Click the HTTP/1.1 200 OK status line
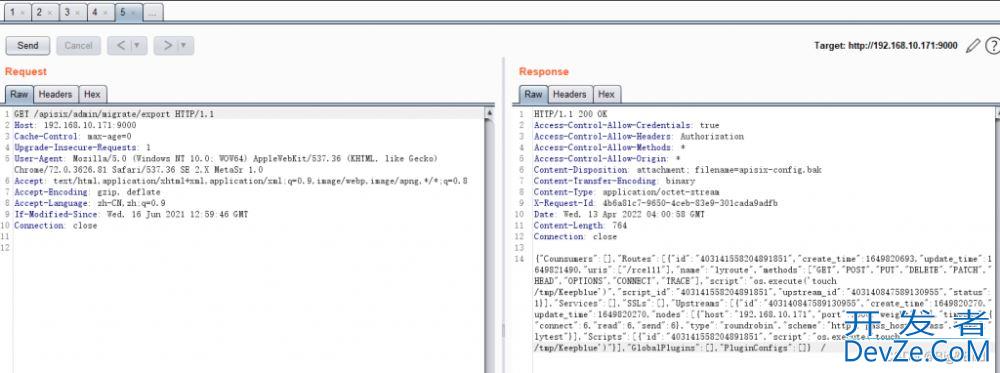1000x373 pixels. click(x=571, y=114)
